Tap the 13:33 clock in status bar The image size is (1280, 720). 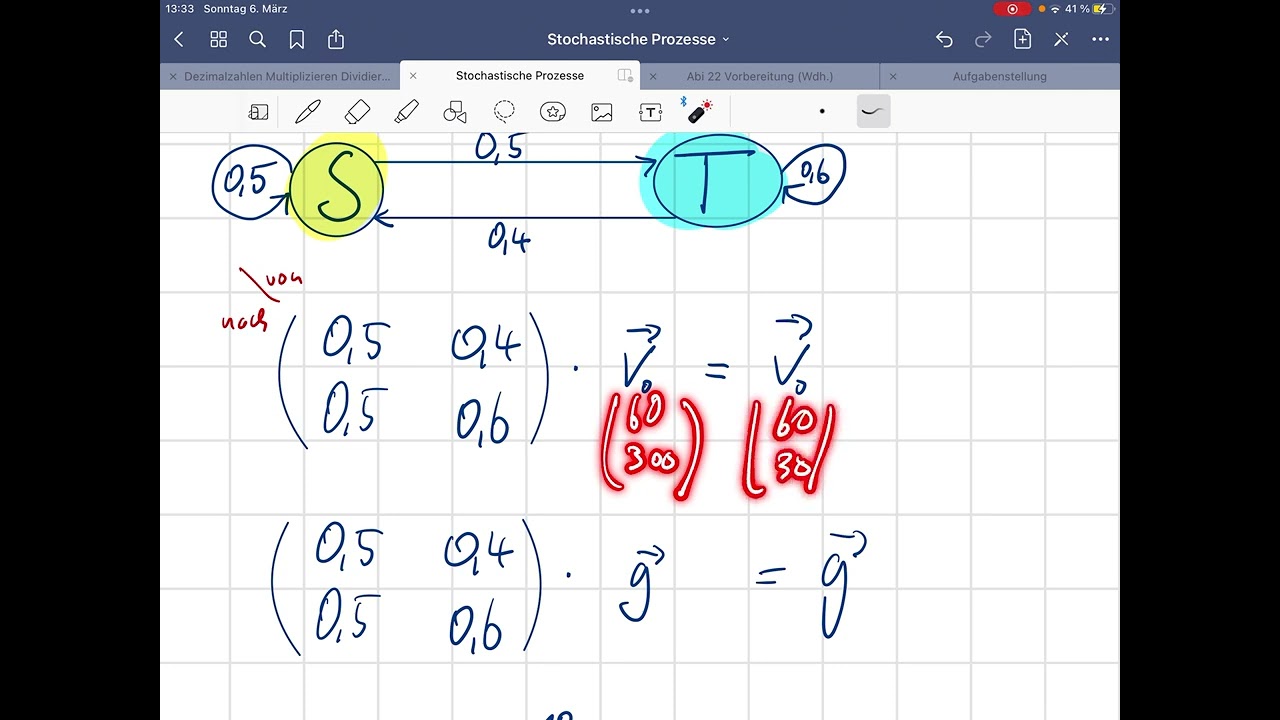pos(180,9)
